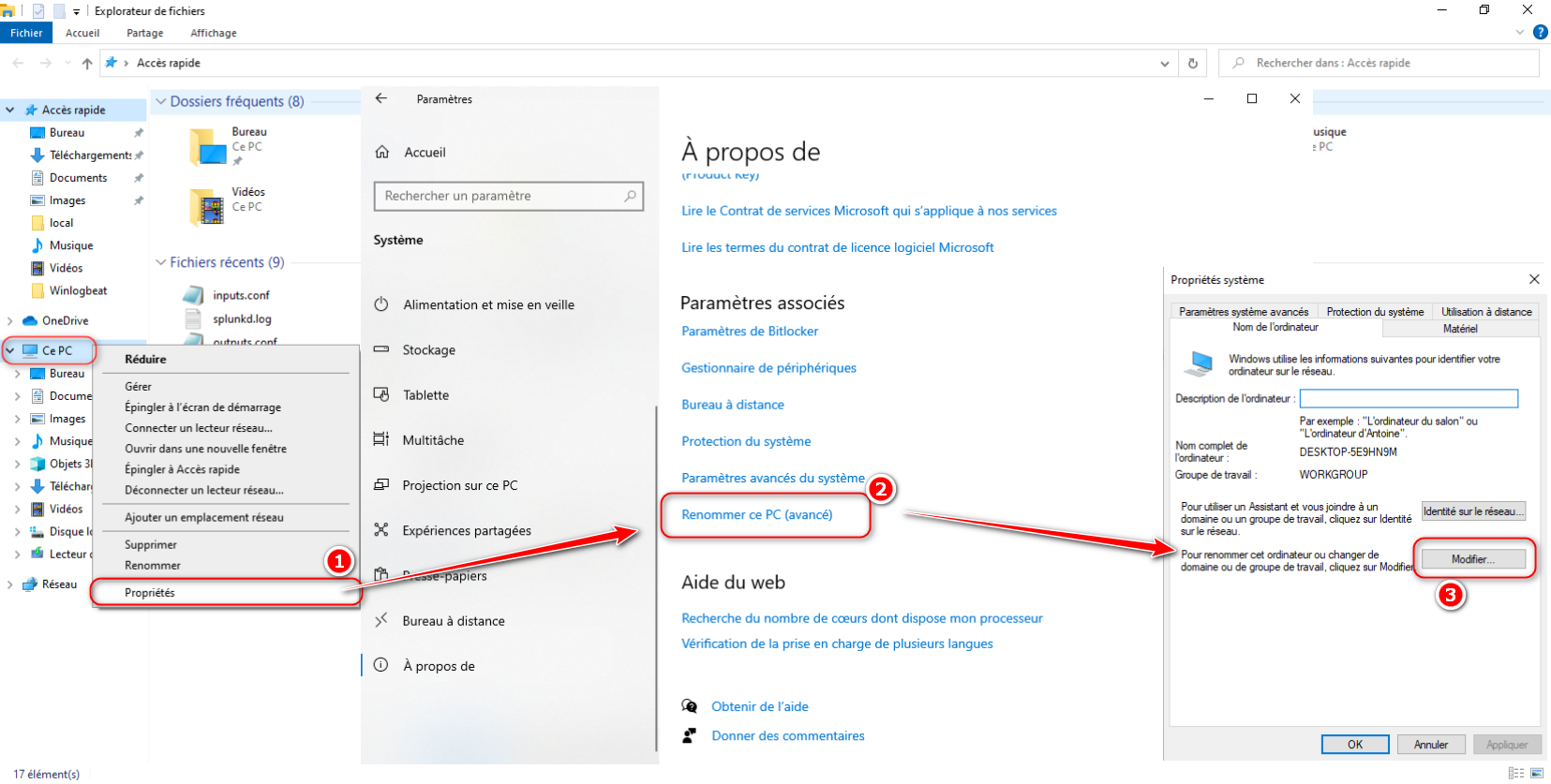Open the Bureau frequent folder thumbnail

(x=207, y=147)
